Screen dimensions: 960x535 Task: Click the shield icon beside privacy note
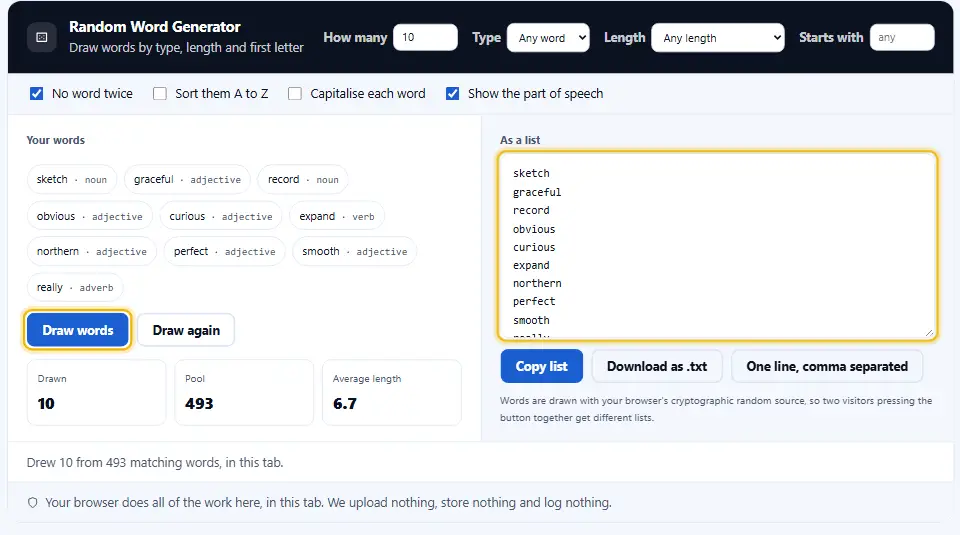[32, 503]
